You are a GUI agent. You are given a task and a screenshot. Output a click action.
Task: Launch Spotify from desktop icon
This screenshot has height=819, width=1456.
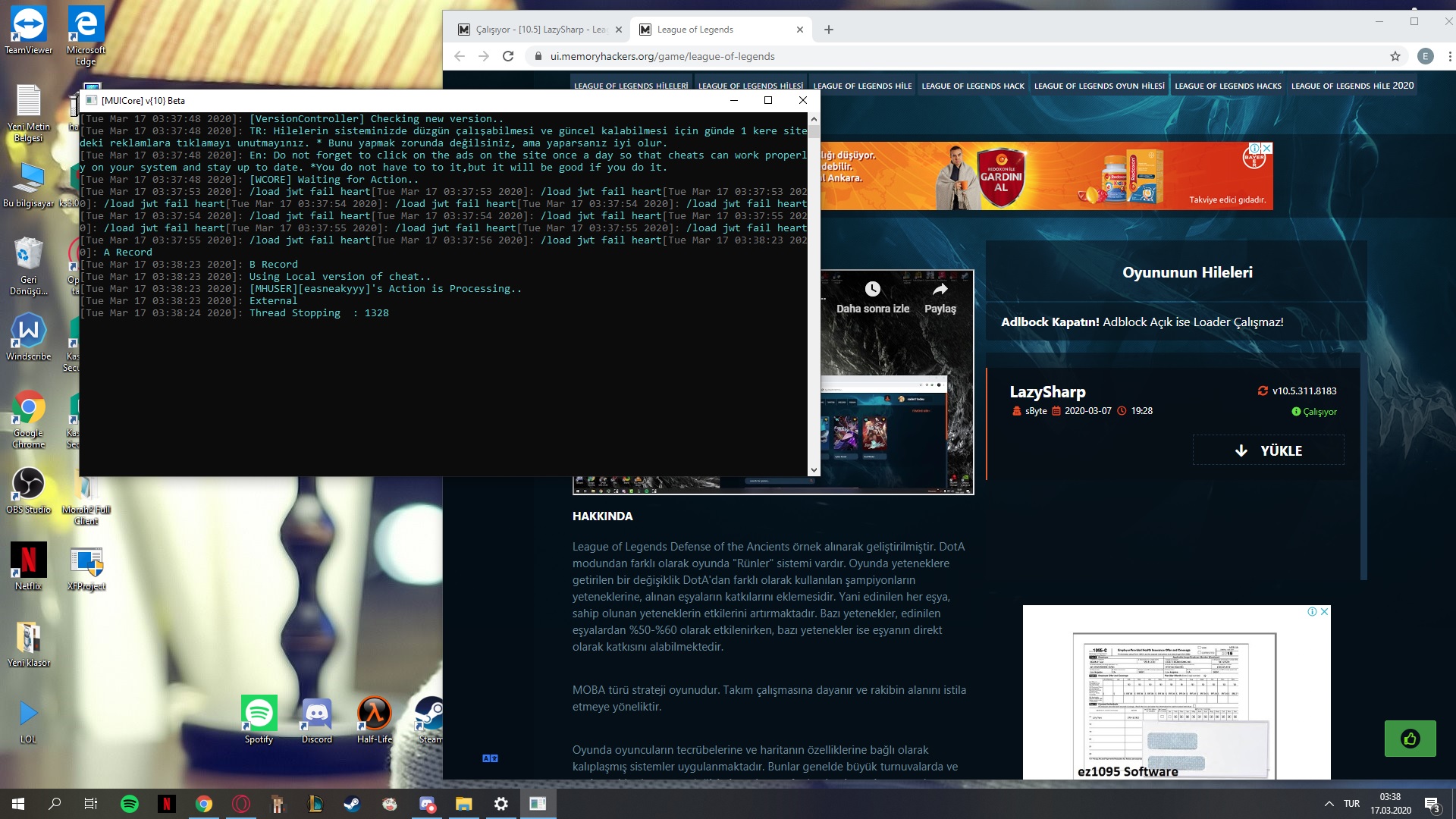click(259, 720)
